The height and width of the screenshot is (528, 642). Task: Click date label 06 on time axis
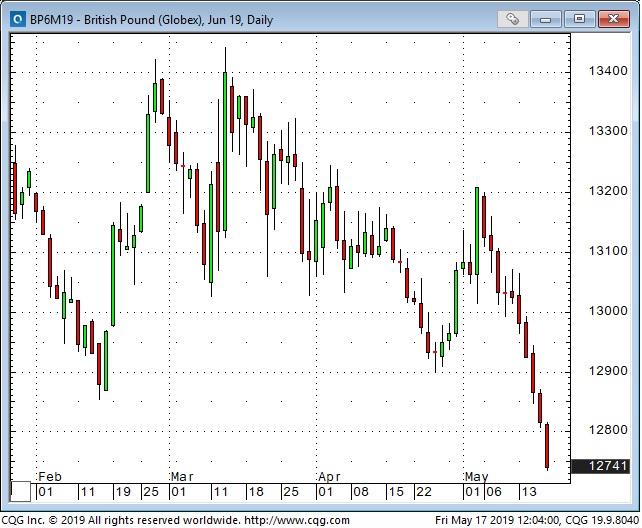click(x=493, y=492)
